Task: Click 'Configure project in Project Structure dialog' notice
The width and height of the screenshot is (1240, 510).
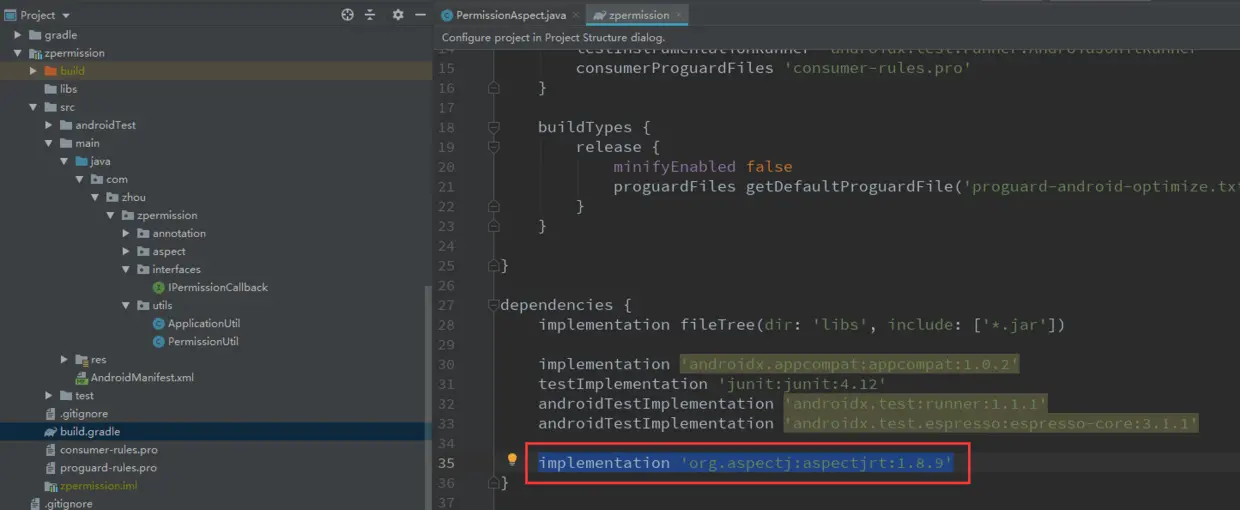Action: [x=552, y=38]
